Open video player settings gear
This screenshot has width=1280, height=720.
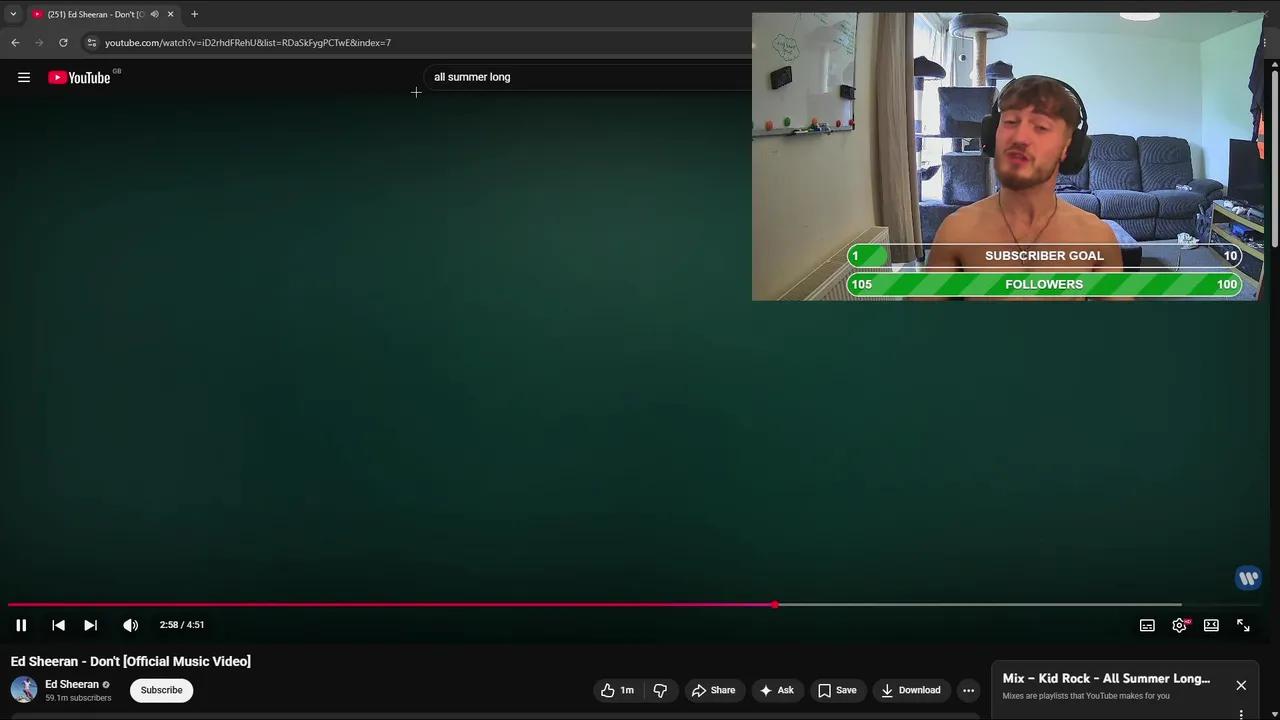[1180, 625]
